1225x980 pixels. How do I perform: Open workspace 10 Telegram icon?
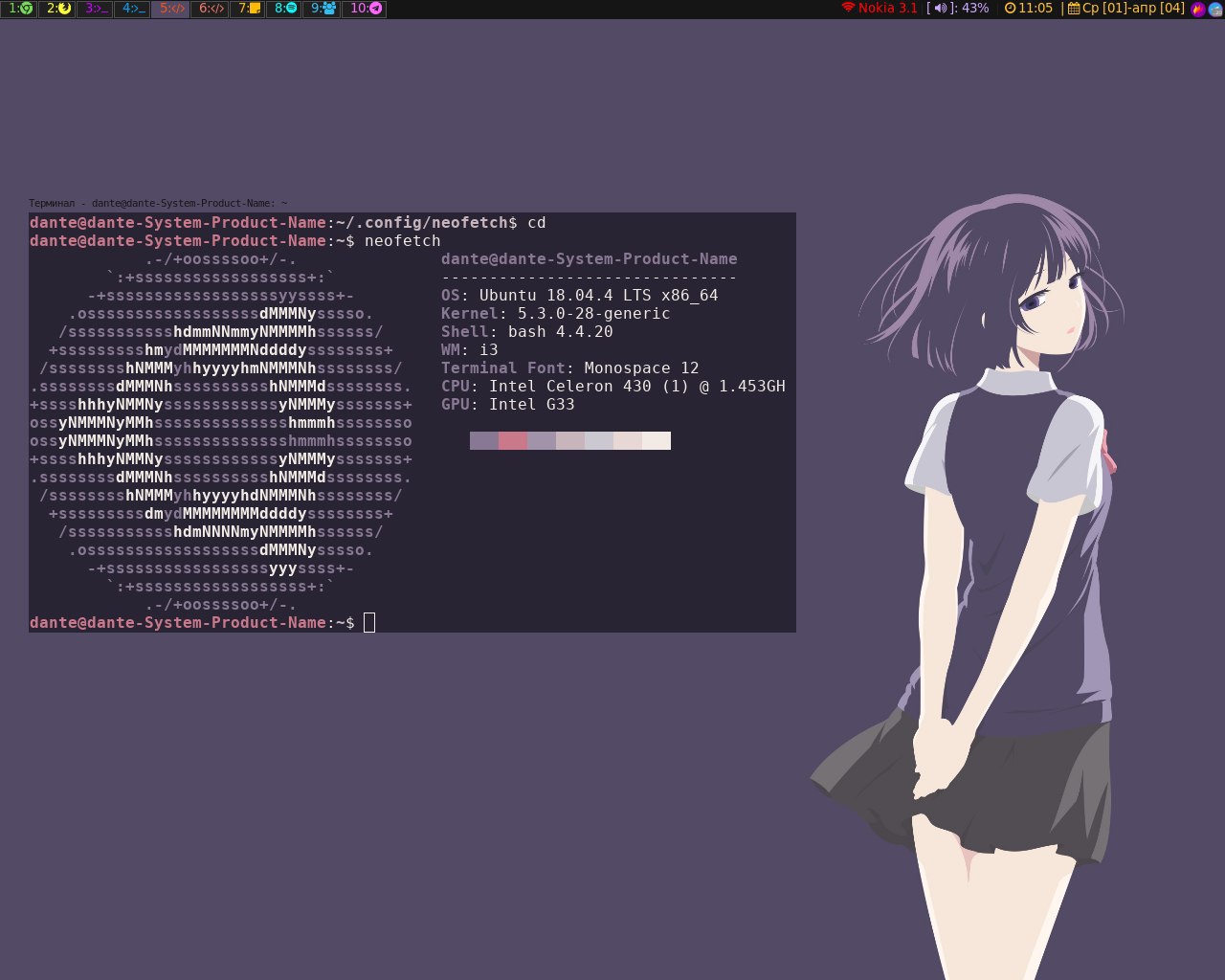pos(364,9)
